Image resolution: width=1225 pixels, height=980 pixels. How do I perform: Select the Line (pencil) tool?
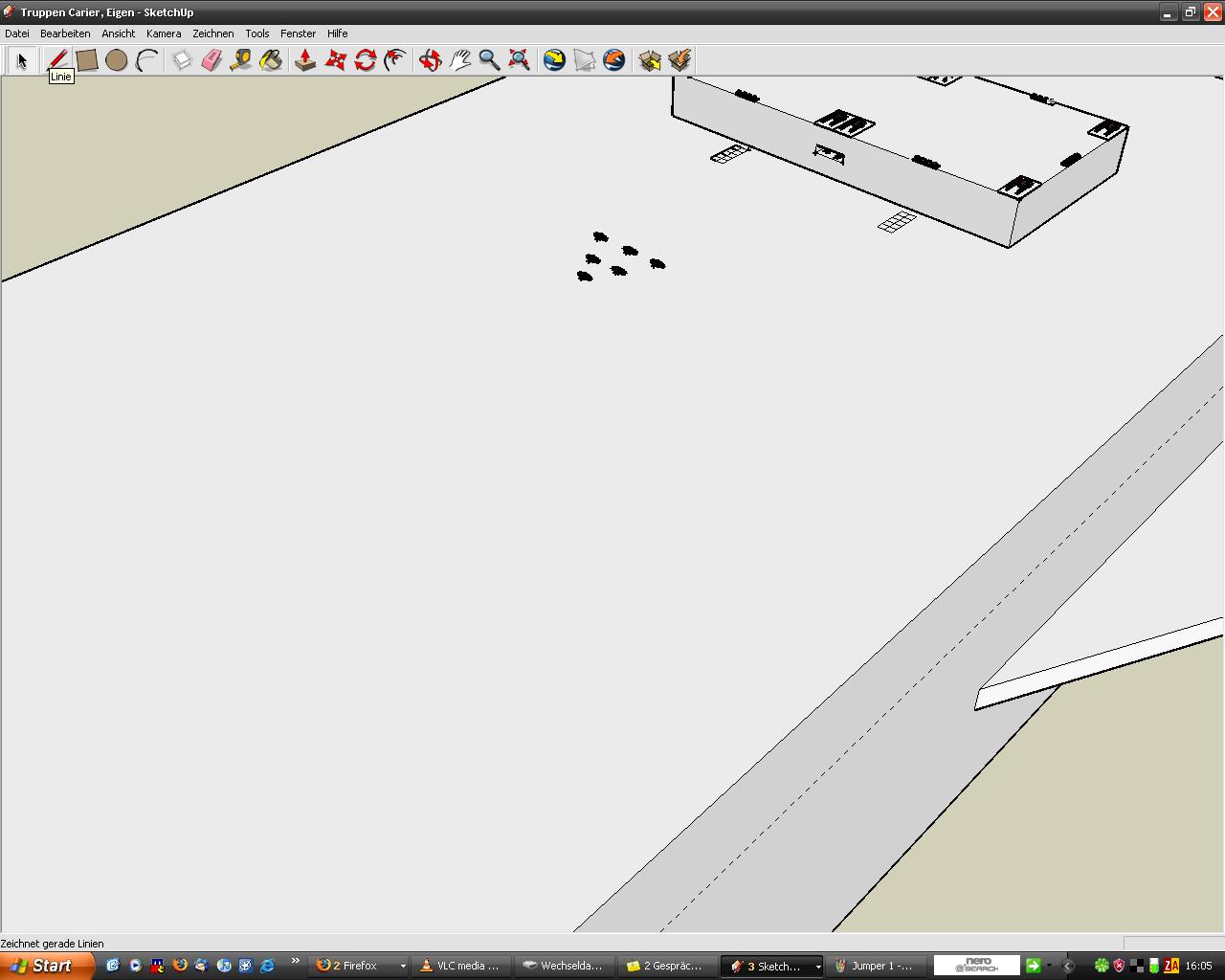(x=57, y=60)
